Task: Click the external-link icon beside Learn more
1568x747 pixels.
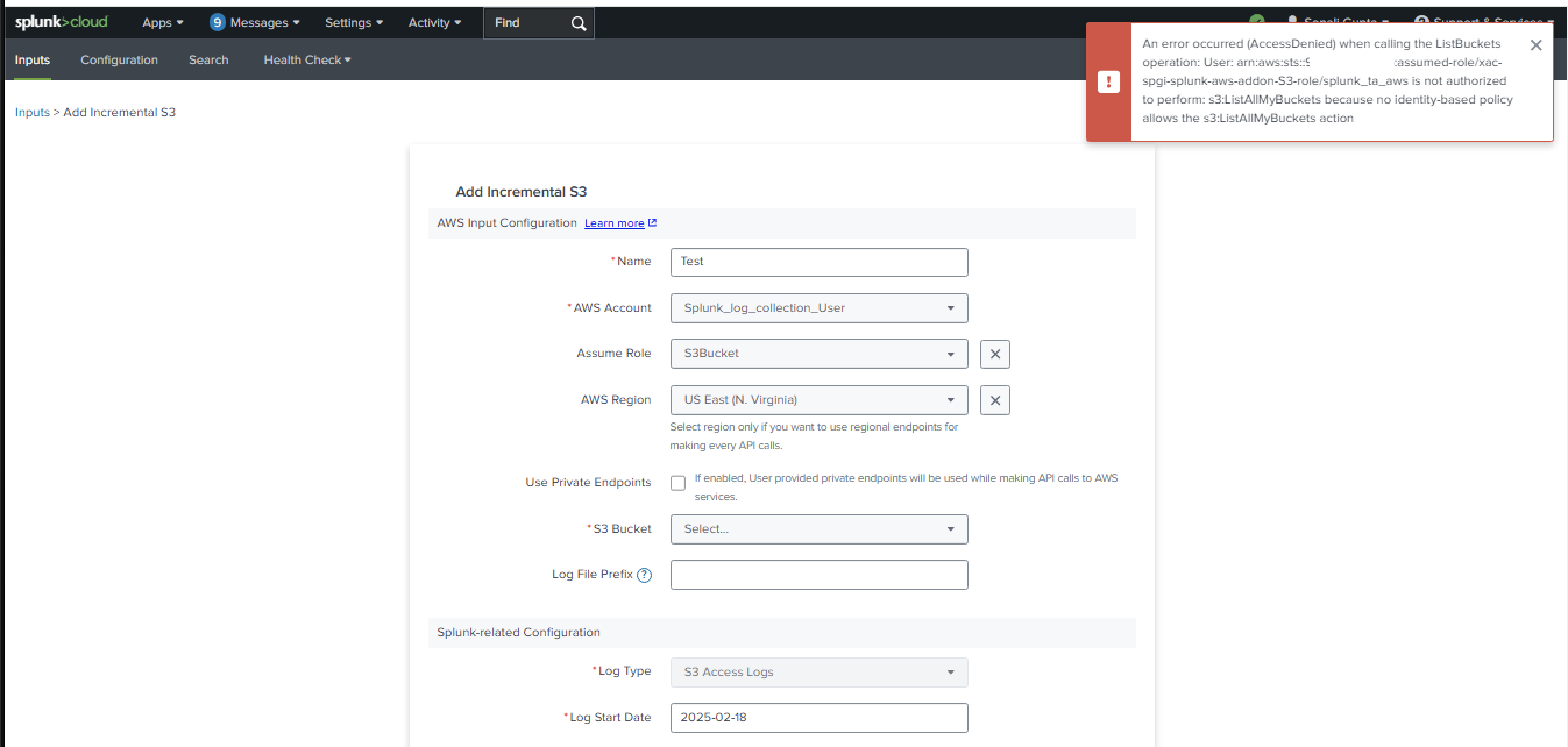Action: [x=652, y=223]
